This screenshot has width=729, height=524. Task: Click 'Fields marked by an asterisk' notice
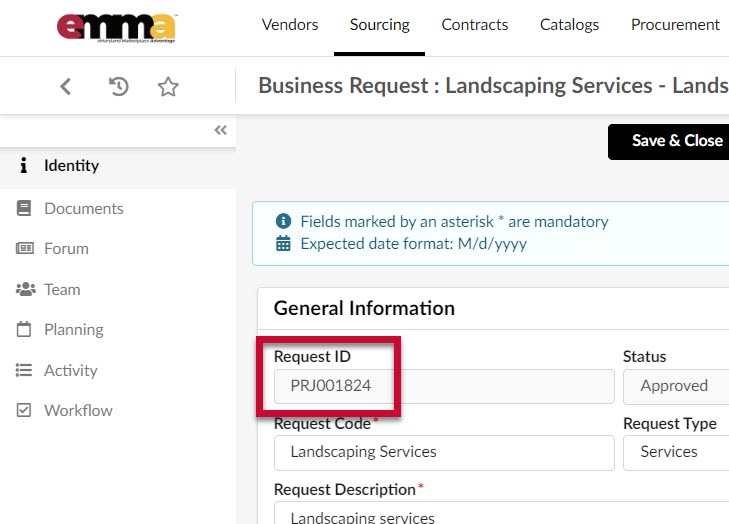coord(454,221)
